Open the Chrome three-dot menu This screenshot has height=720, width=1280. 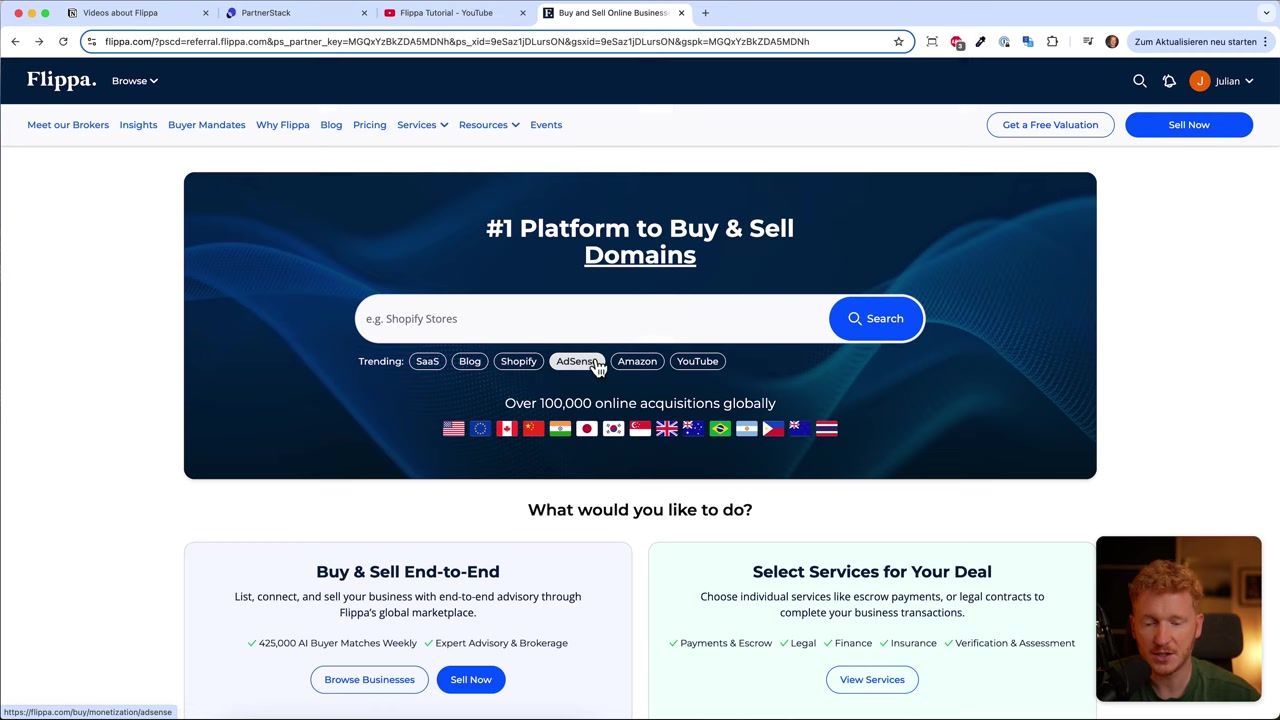pos(1265,41)
